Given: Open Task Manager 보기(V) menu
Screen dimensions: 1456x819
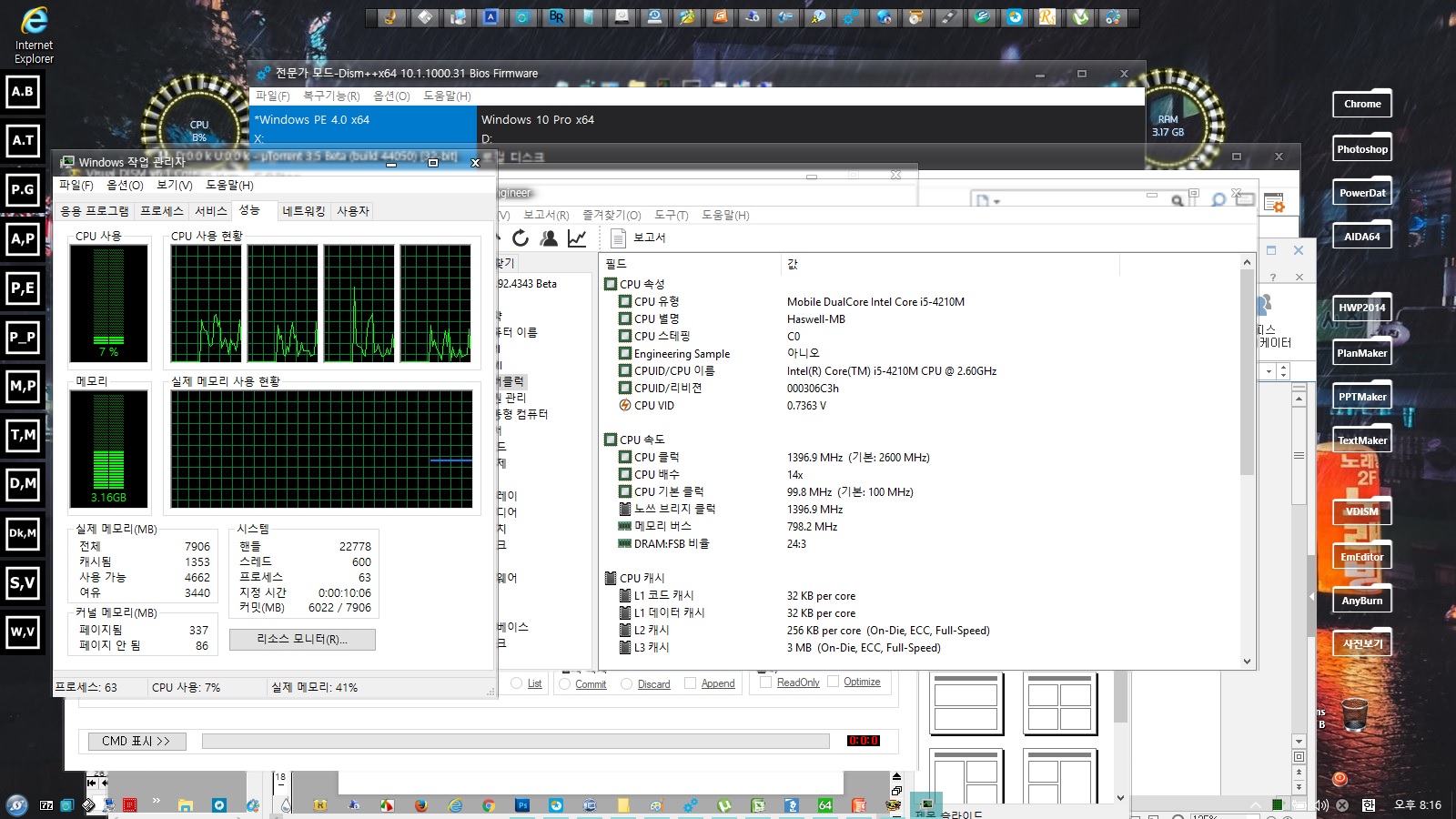Looking at the screenshot, I should click(x=174, y=185).
